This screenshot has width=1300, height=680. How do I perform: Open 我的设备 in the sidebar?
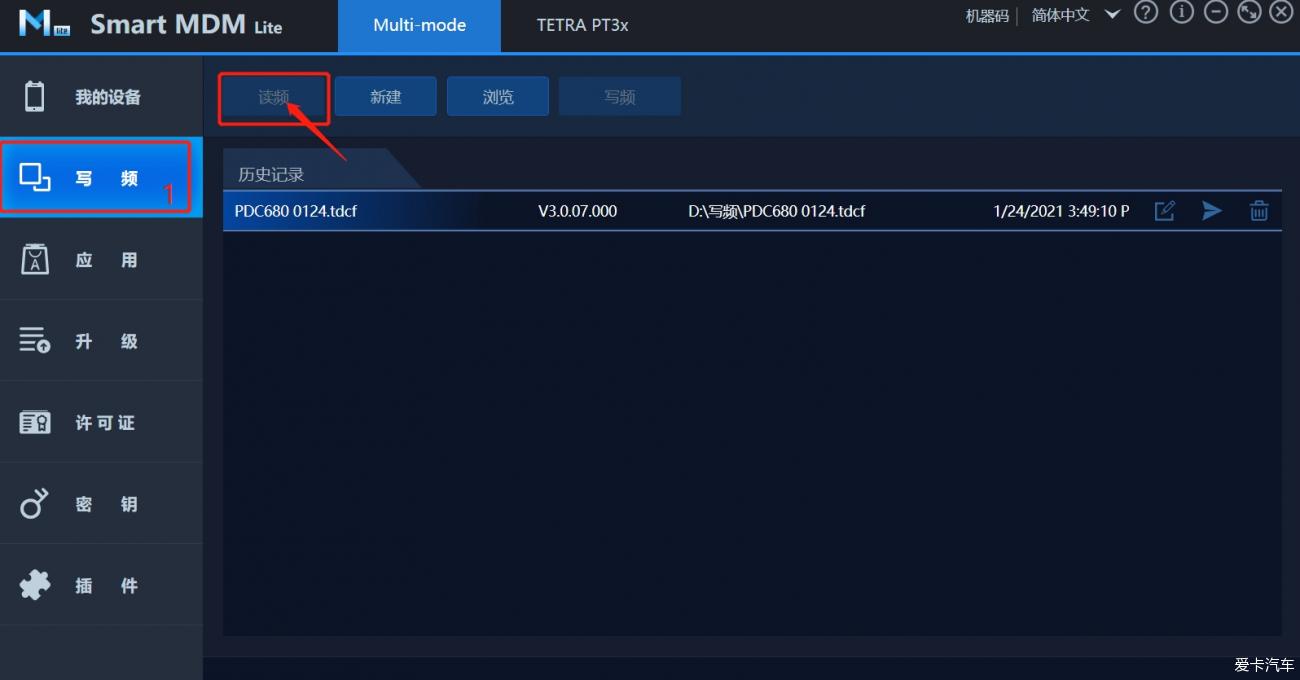(x=101, y=97)
